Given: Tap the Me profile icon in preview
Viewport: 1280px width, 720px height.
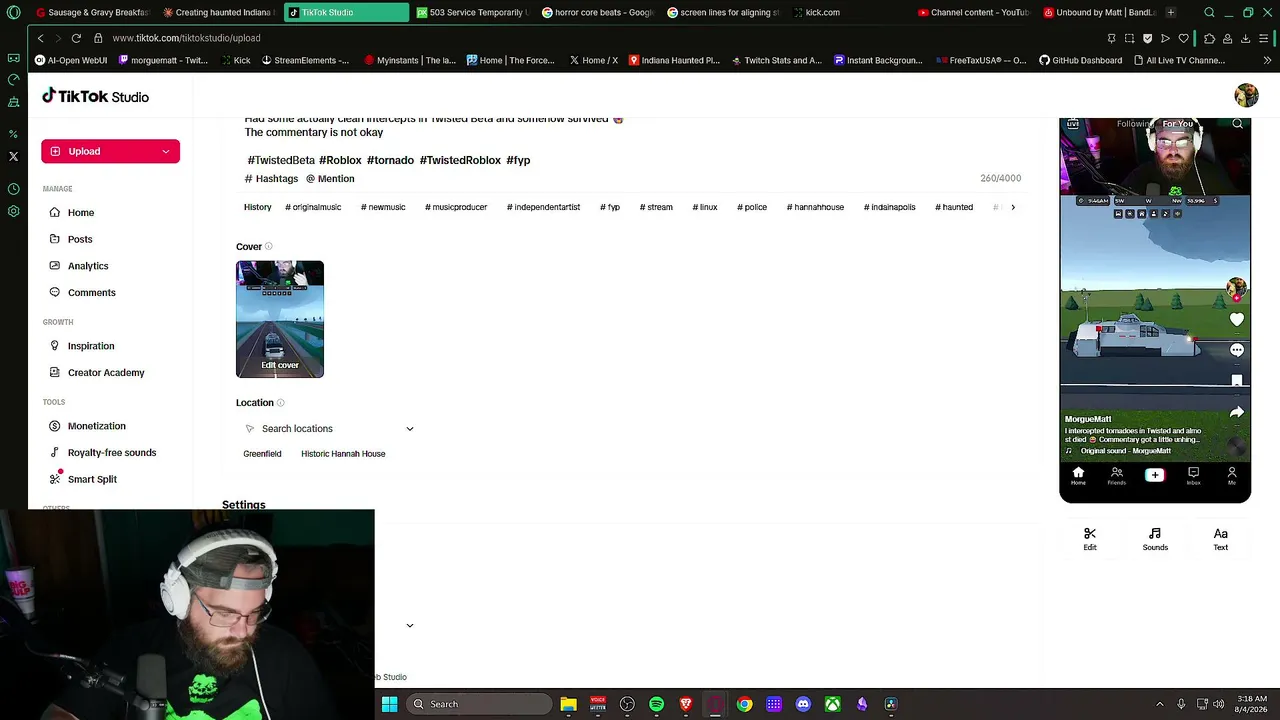Looking at the screenshot, I should click(x=1232, y=476).
